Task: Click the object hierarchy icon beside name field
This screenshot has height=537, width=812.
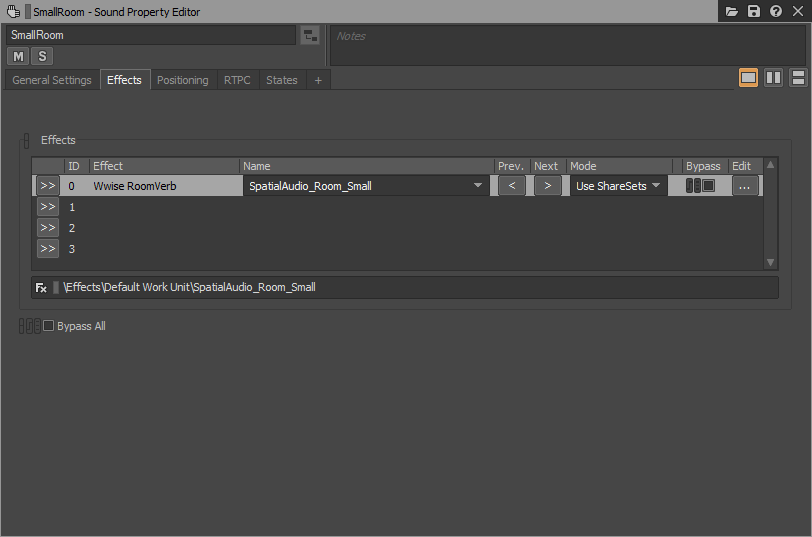Action: (310, 36)
